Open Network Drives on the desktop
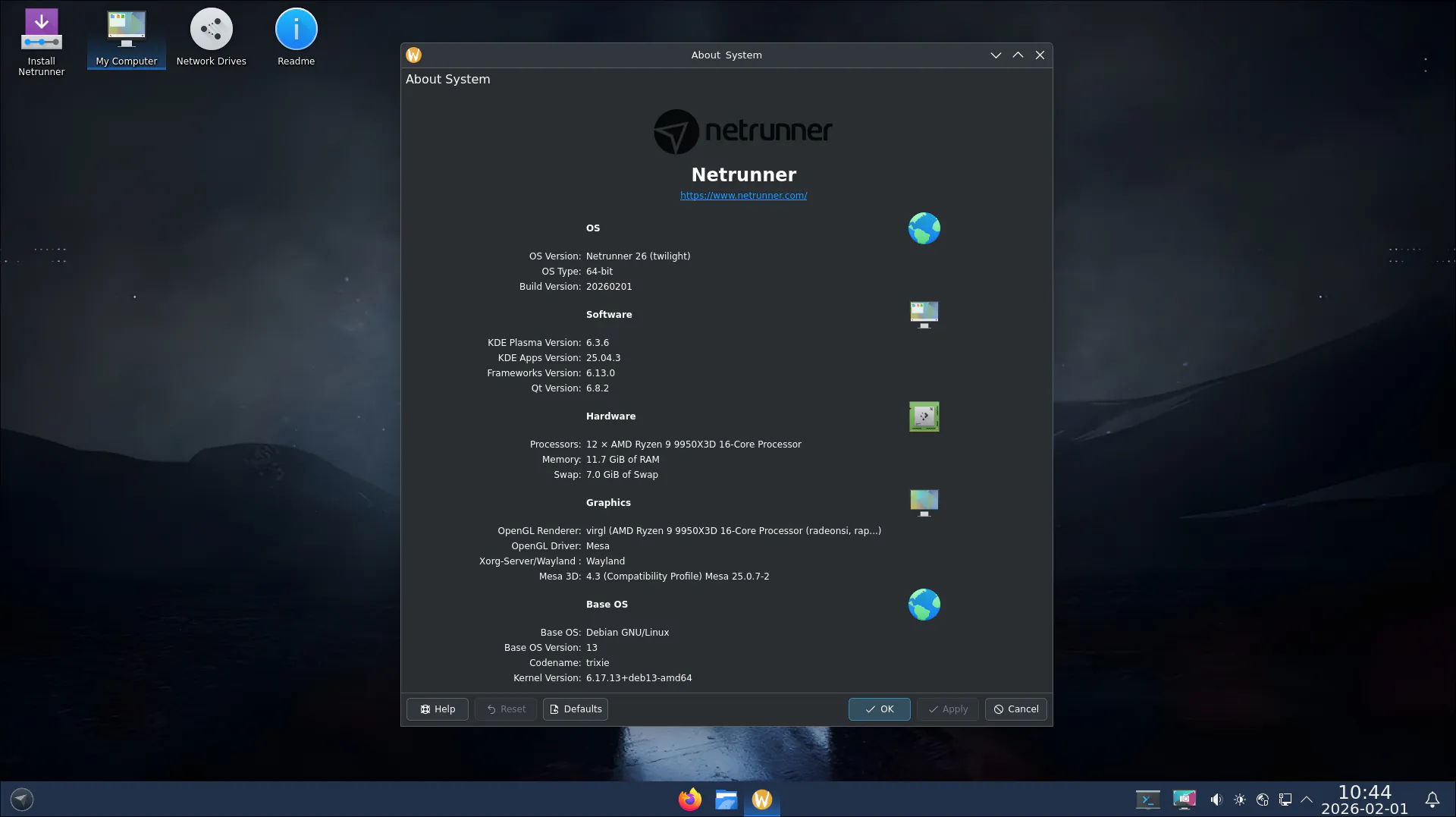This screenshot has width=1456, height=817. pyautogui.click(x=211, y=38)
